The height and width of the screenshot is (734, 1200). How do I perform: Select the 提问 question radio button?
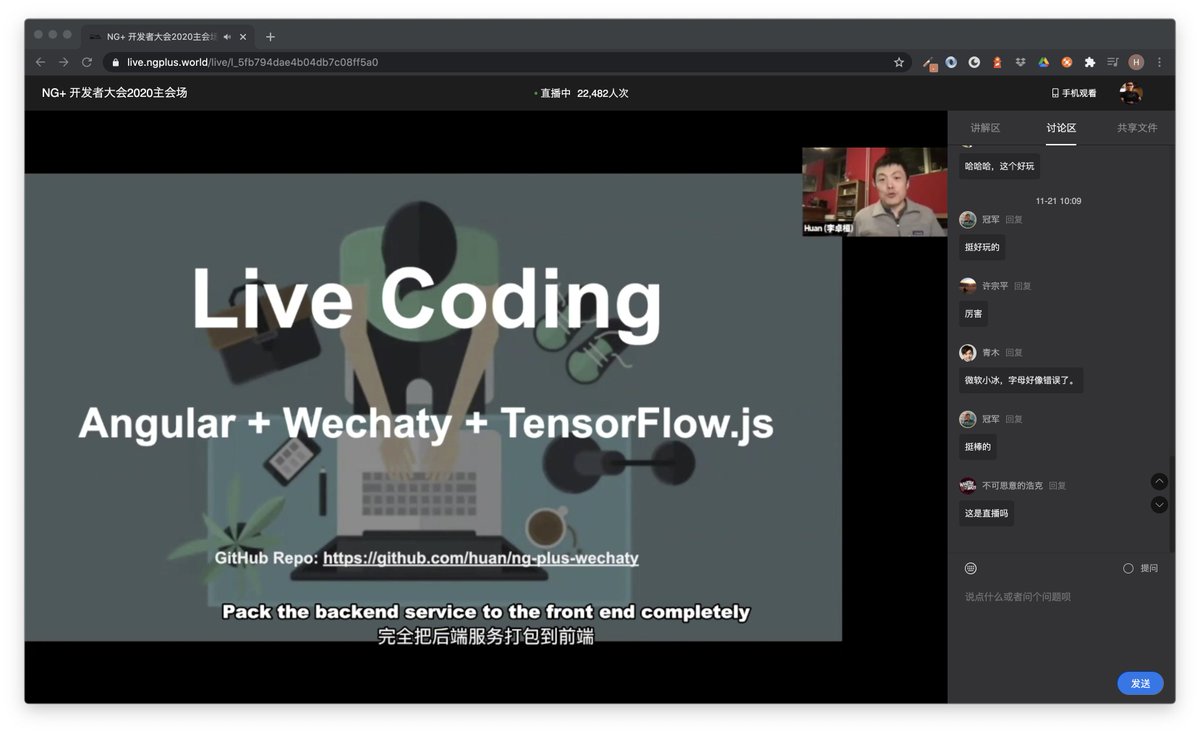pyautogui.click(x=1128, y=567)
